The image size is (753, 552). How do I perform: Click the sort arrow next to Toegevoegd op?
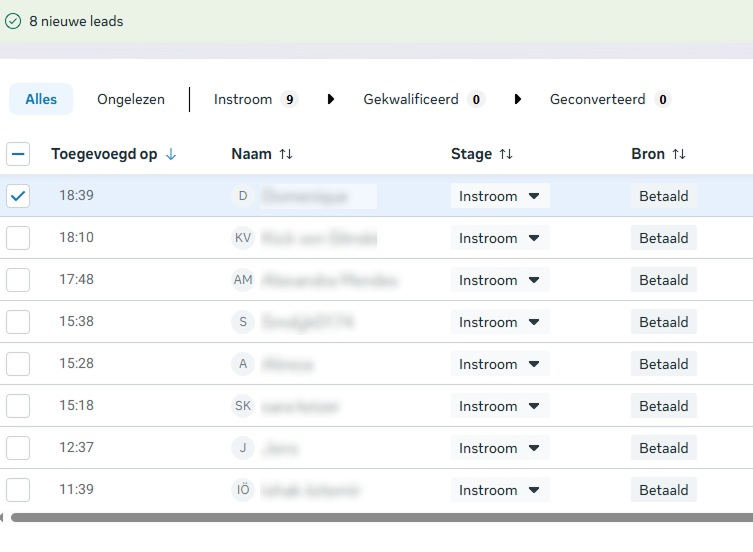click(x=171, y=154)
